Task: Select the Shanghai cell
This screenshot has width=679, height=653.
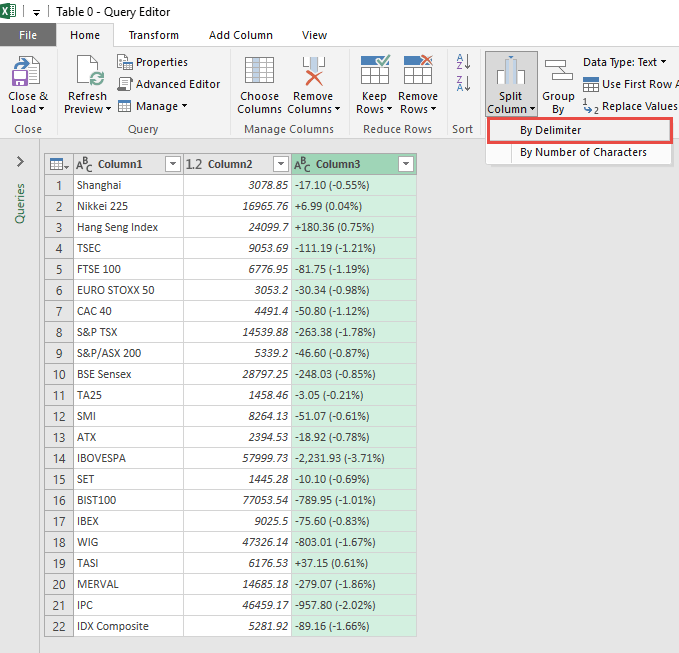Action: (129, 185)
